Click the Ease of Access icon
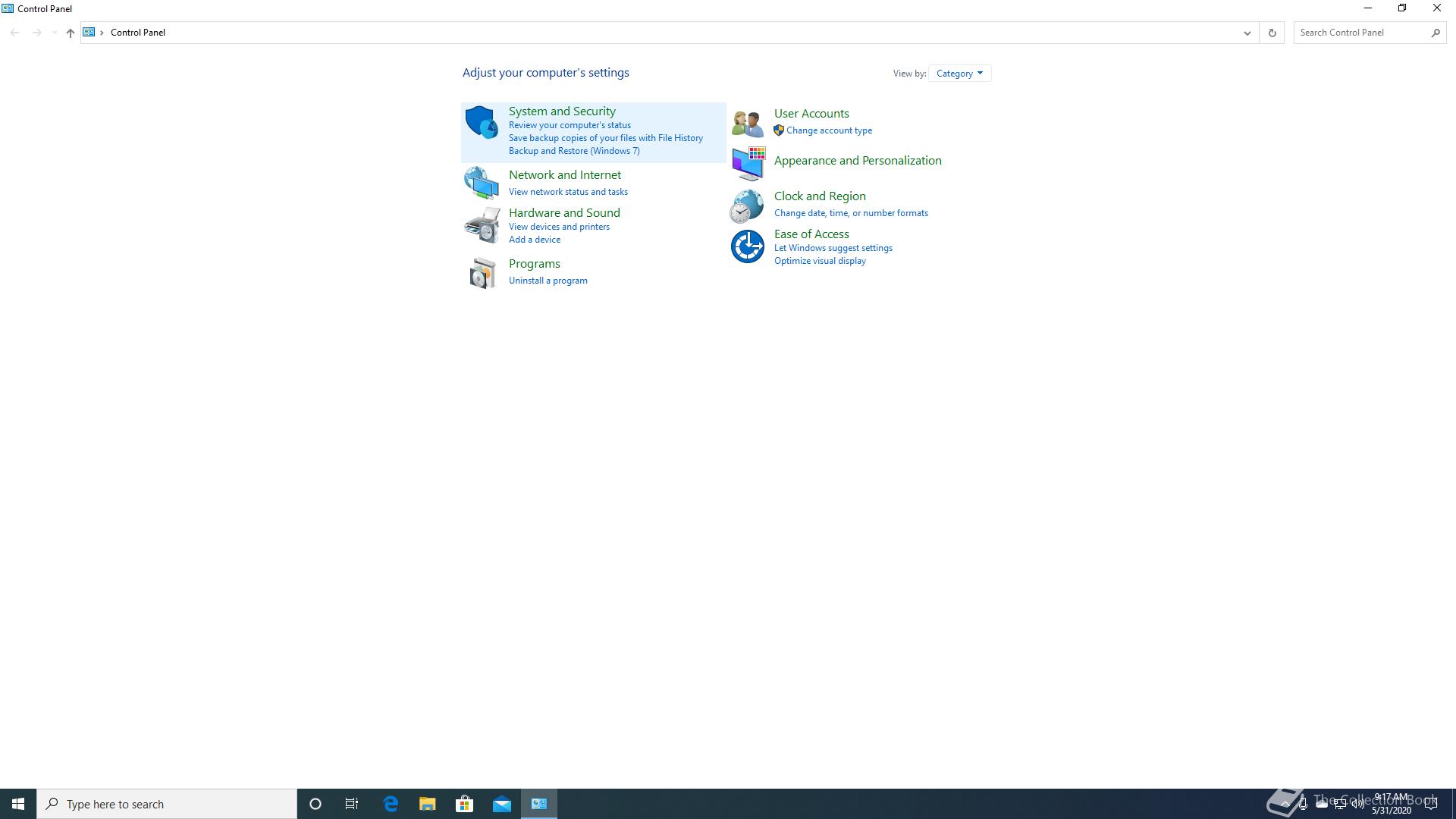 click(747, 246)
